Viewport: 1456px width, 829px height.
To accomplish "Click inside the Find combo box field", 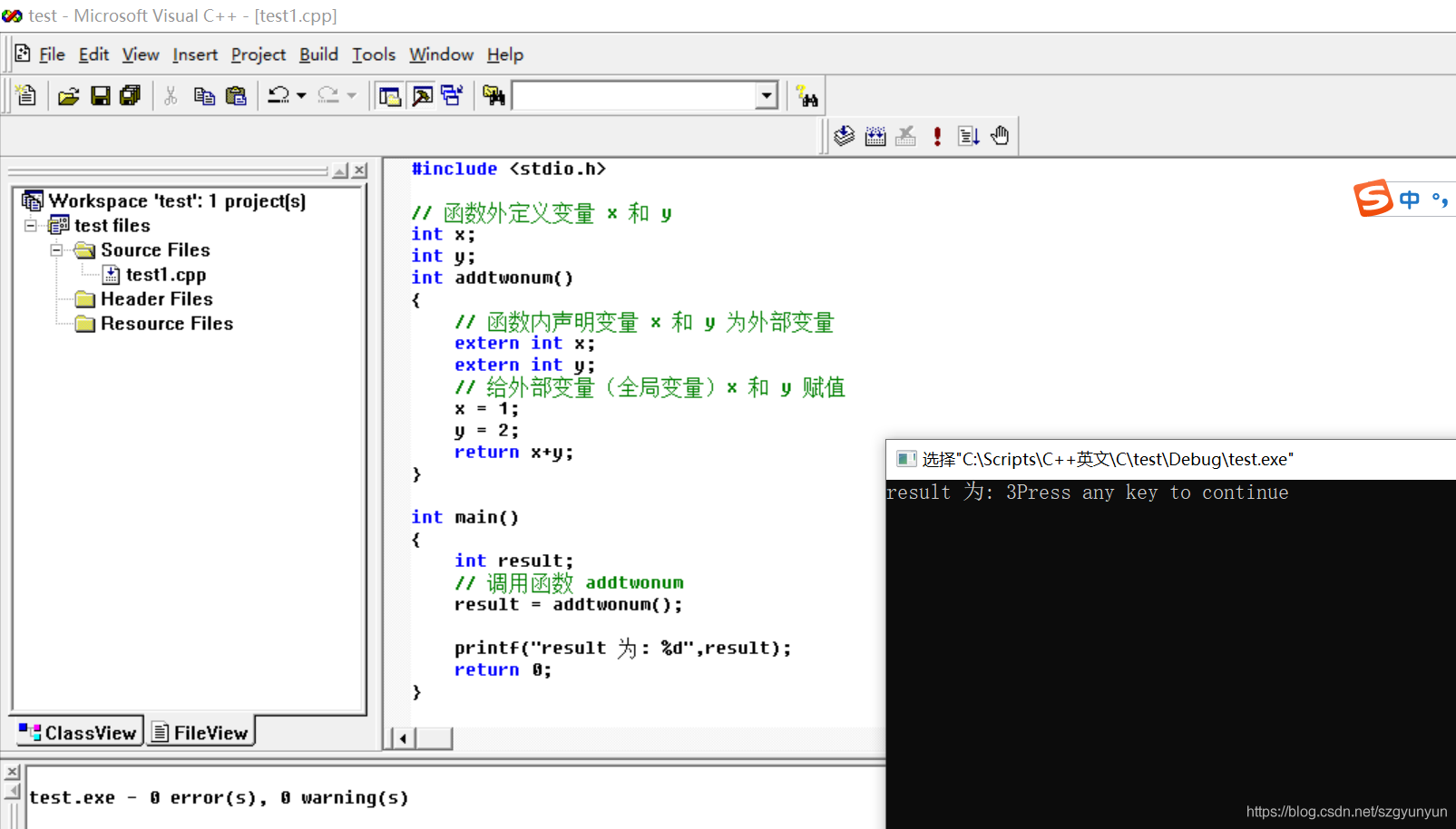I will [x=635, y=95].
